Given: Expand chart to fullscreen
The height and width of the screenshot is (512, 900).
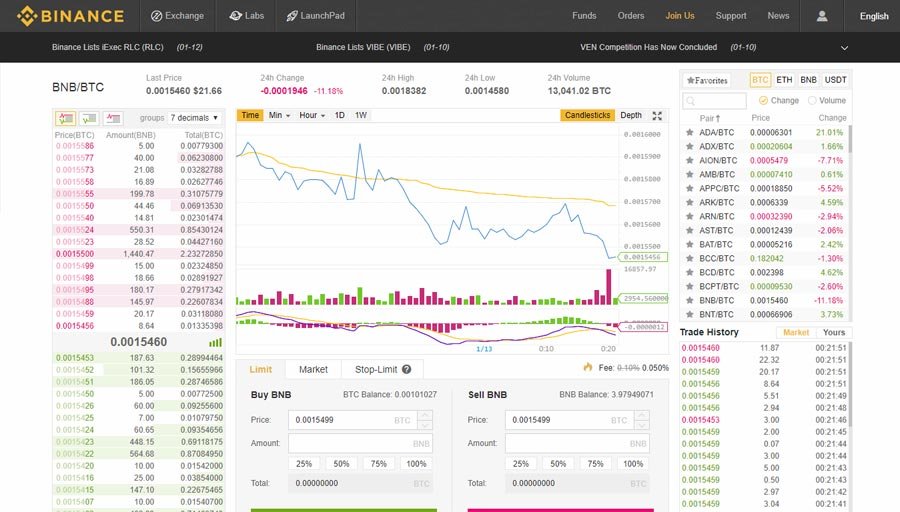Looking at the screenshot, I should coord(657,115).
